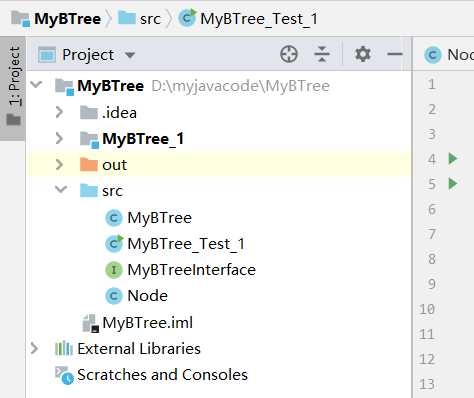
Task: Click the External Libraries bars icon
Action: [63, 349]
